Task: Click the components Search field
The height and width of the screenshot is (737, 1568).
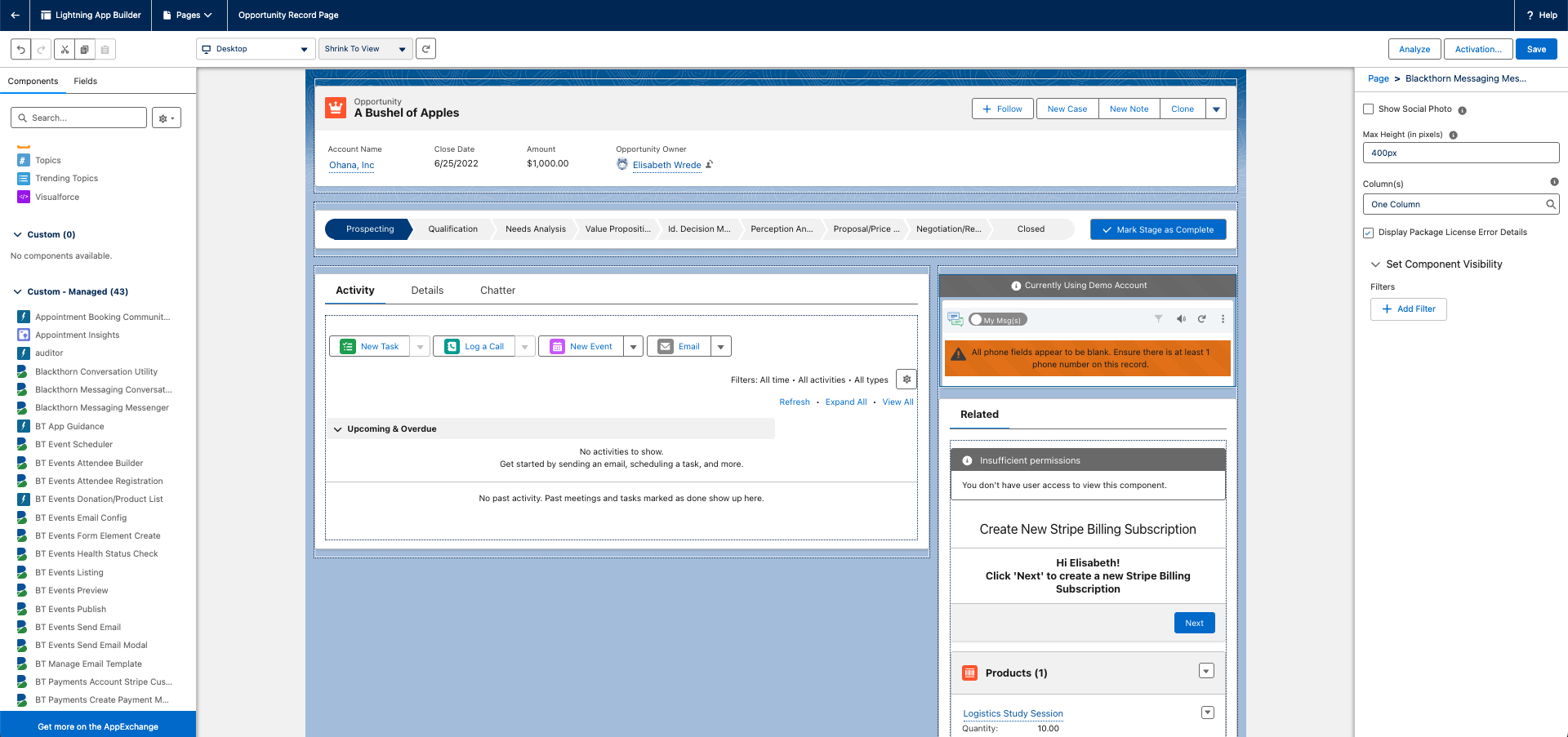Action: coord(79,118)
